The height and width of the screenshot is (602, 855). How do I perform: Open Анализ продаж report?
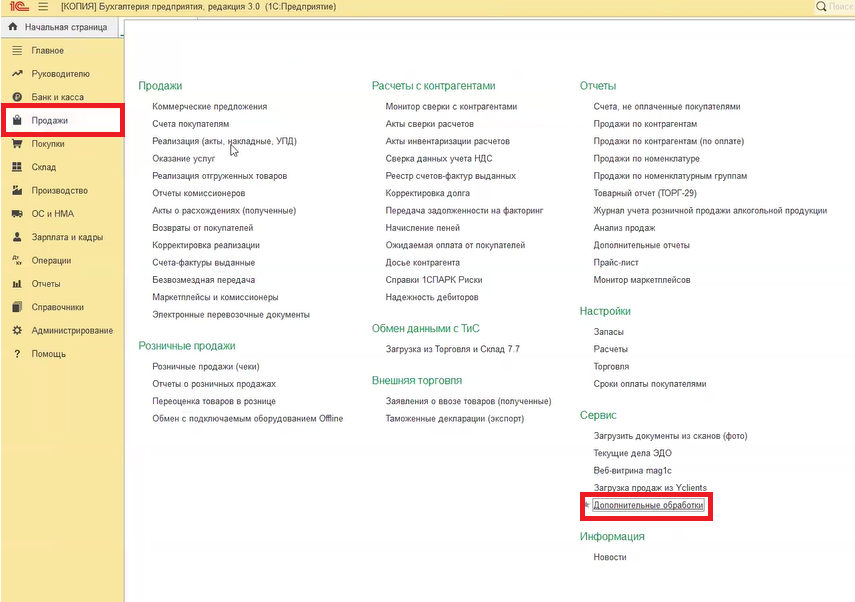[624, 228]
